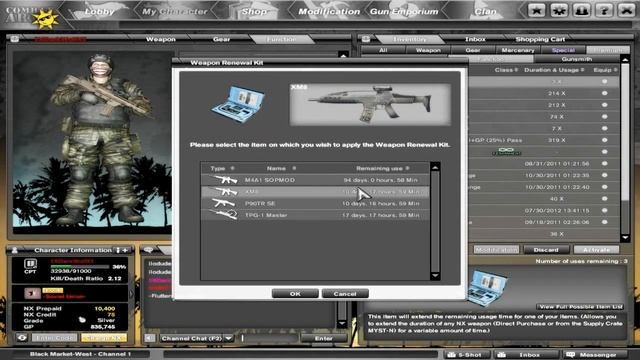The width and height of the screenshot is (640, 360).
Task: Open the Shop tab
Action: pos(254,11)
